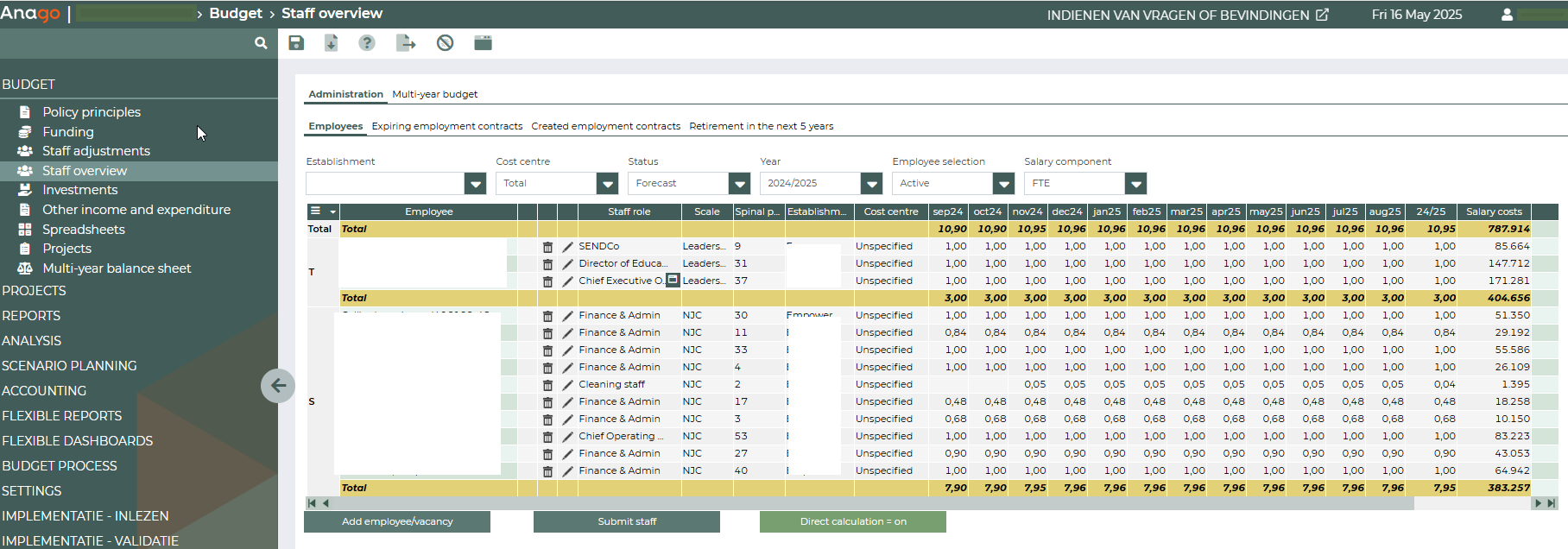Open the Year dropdown showing 2024/2025

click(x=871, y=183)
